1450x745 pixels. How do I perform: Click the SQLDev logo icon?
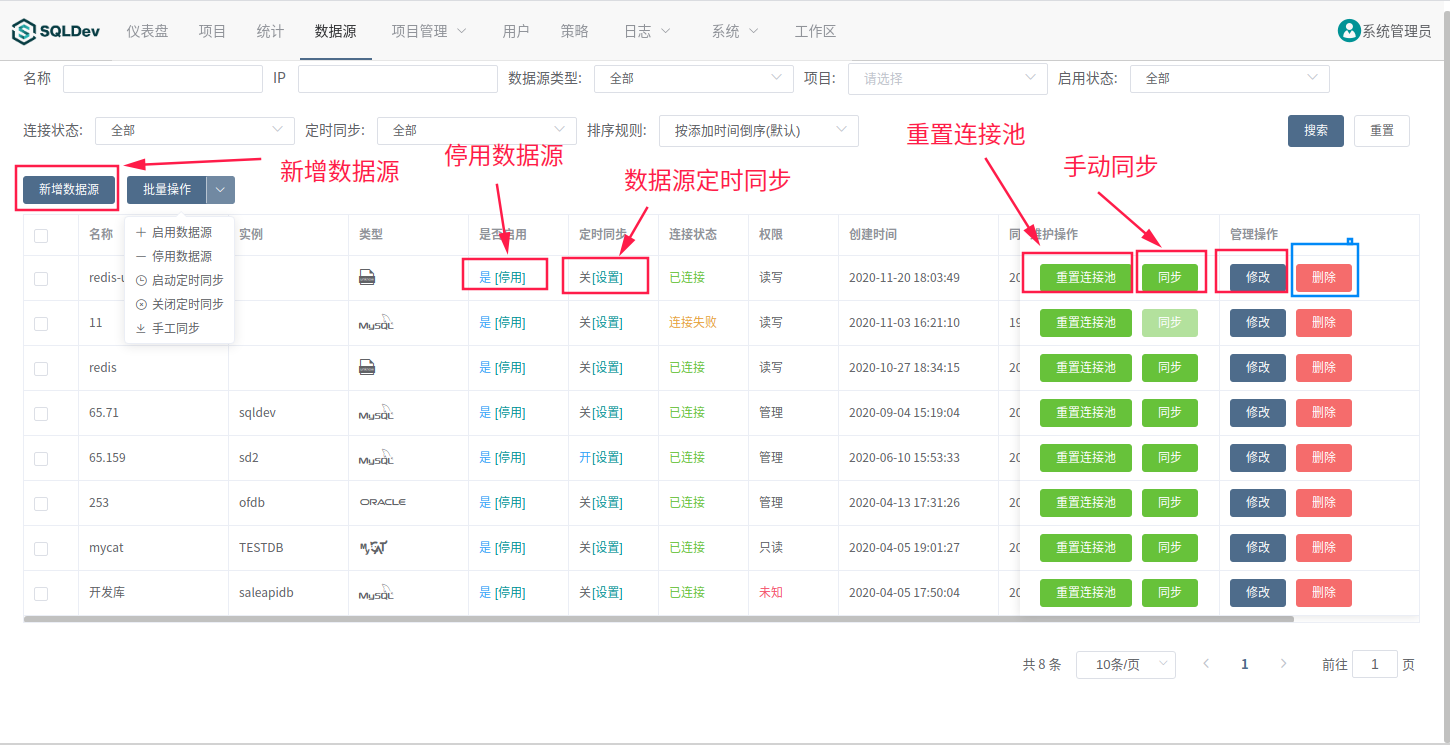[x=23, y=32]
